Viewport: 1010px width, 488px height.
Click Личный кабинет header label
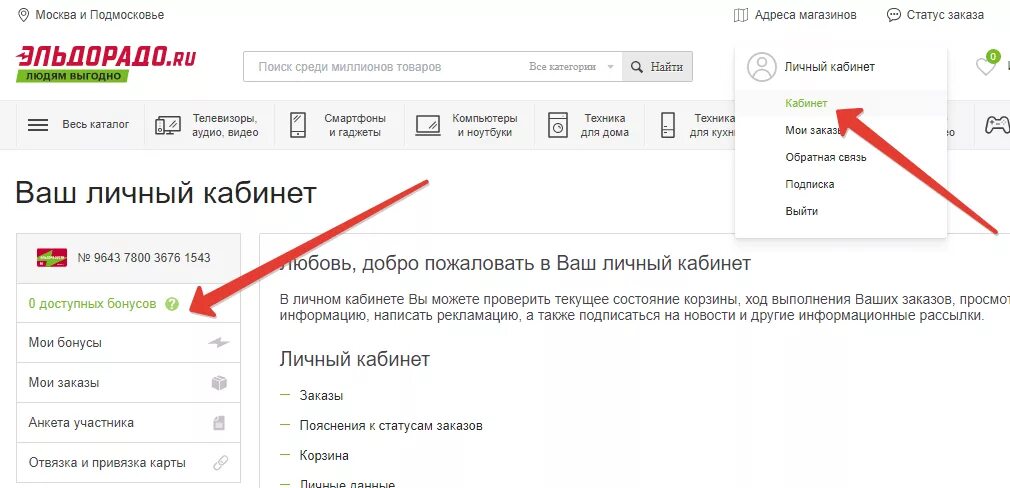click(830, 67)
